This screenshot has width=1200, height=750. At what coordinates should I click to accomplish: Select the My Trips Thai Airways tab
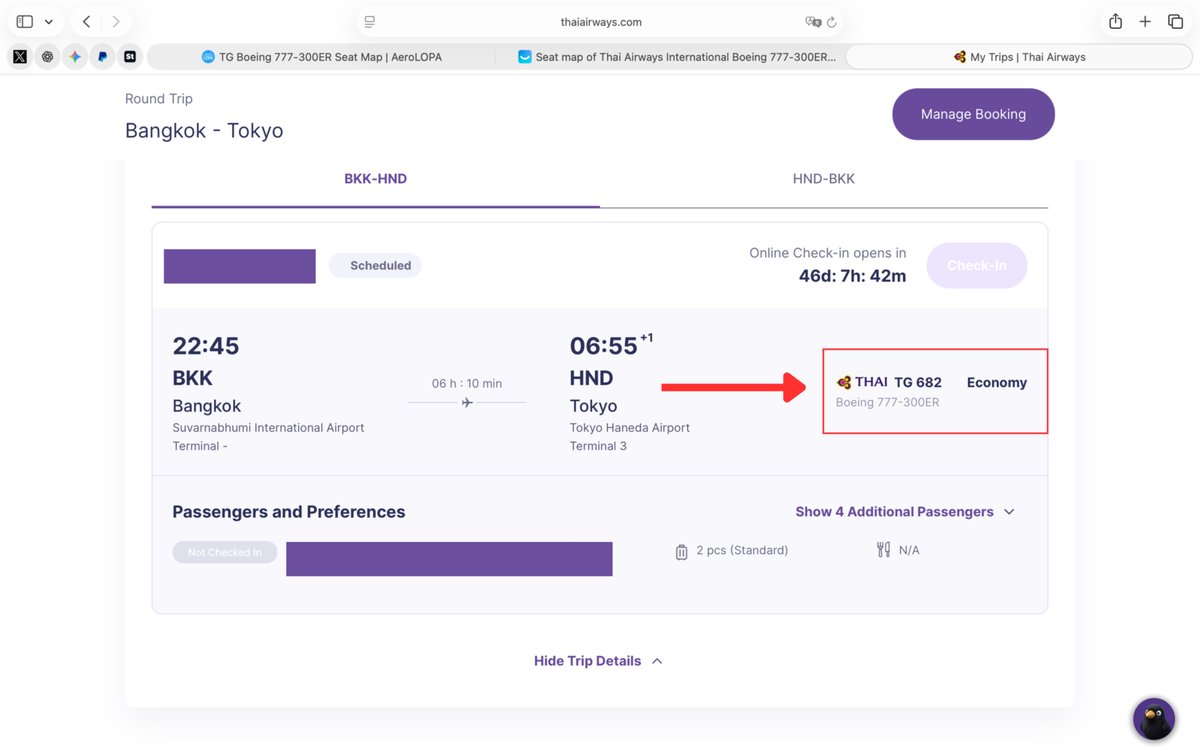point(1019,57)
